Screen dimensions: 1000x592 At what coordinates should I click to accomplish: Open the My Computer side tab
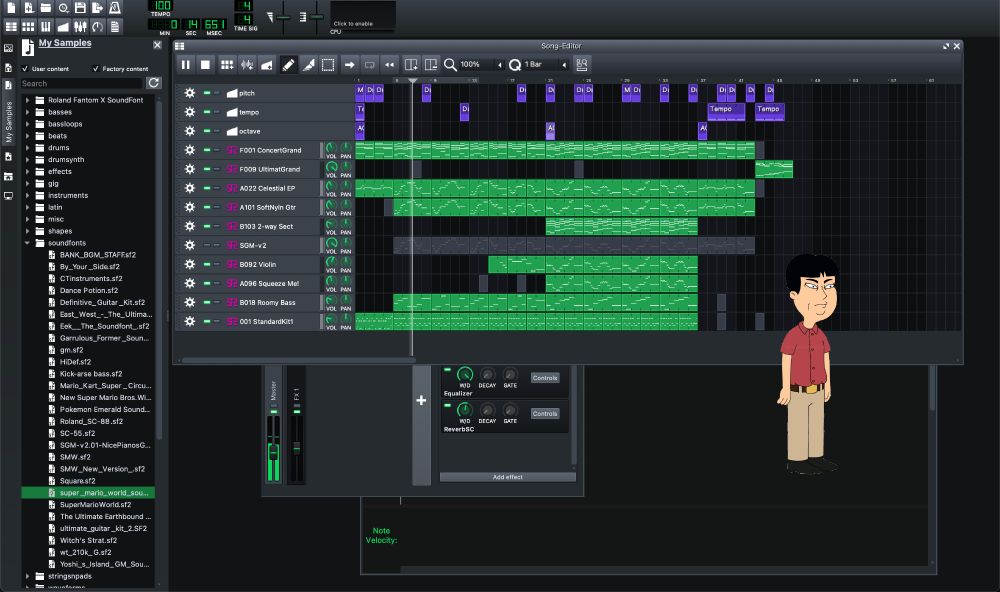click(x=8, y=196)
